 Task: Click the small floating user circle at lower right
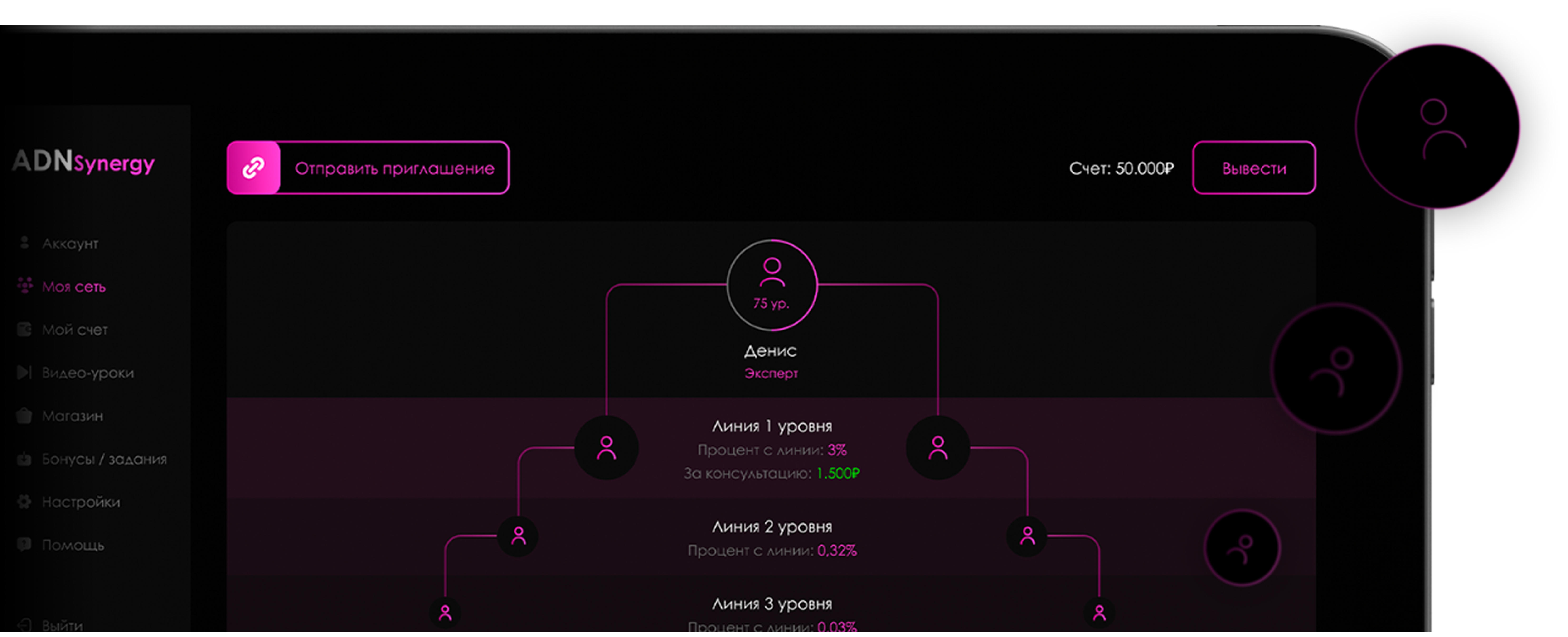(1242, 548)
